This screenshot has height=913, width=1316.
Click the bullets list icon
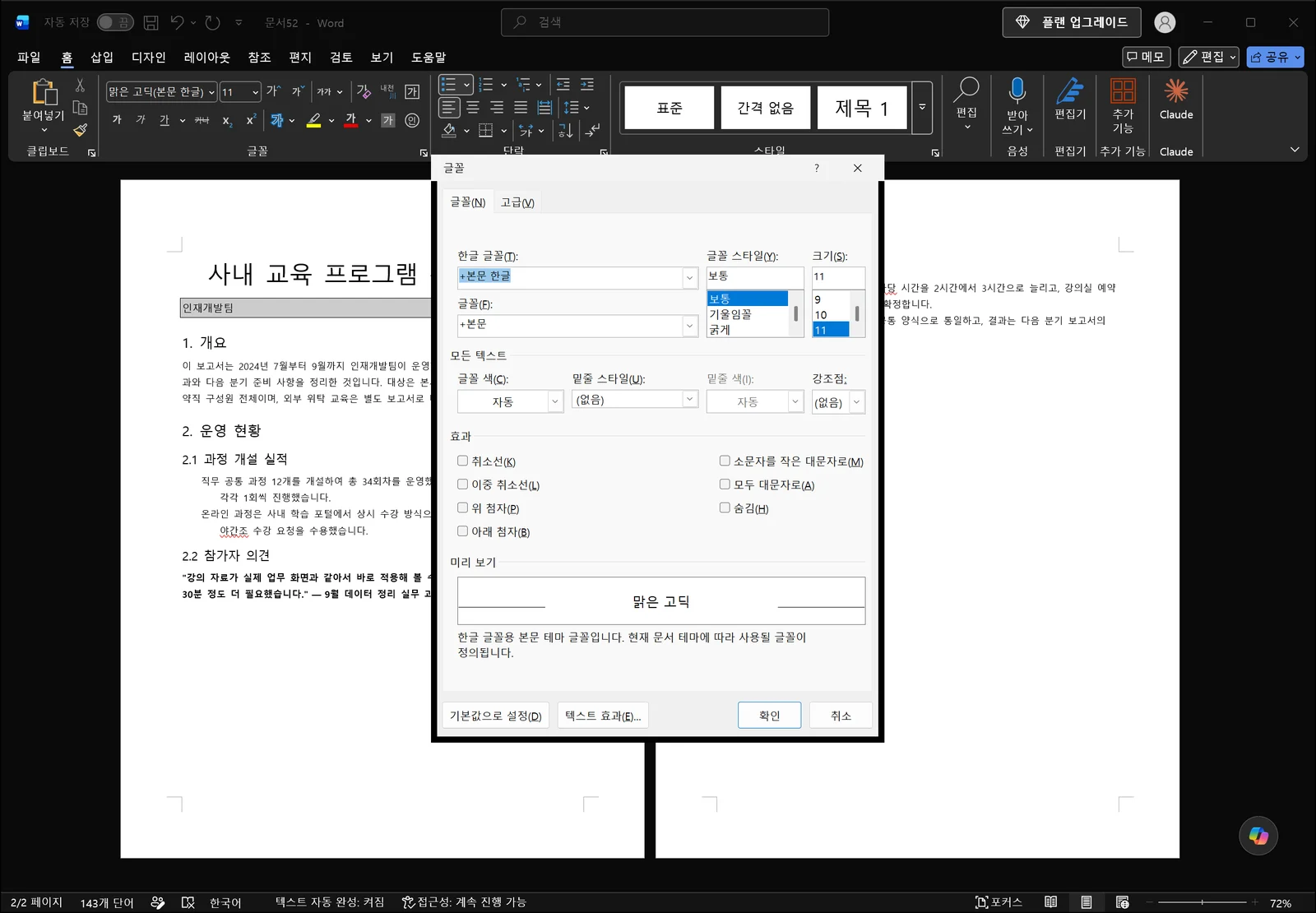click(448, 84)
